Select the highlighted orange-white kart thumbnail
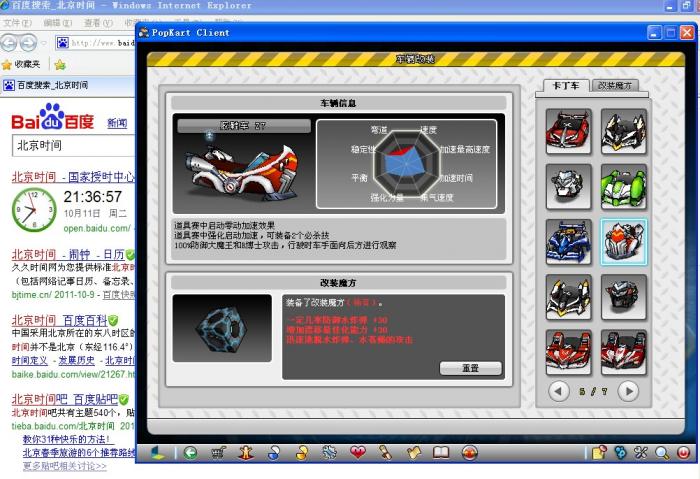 click(x=624, y=242)
